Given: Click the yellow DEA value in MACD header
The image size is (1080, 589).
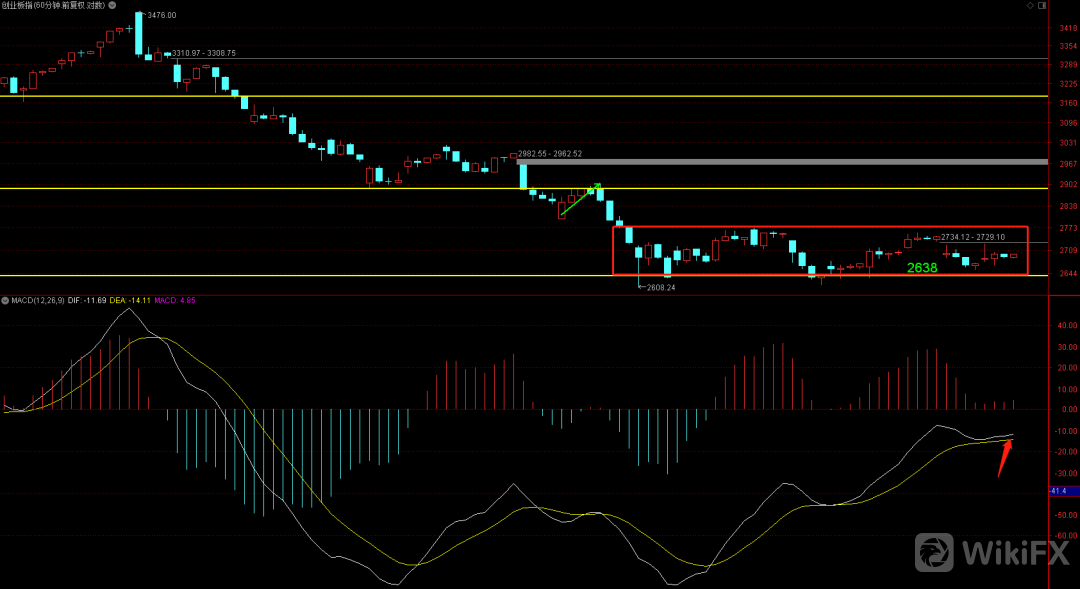Looking at the screenshot, I should point(133,300).
